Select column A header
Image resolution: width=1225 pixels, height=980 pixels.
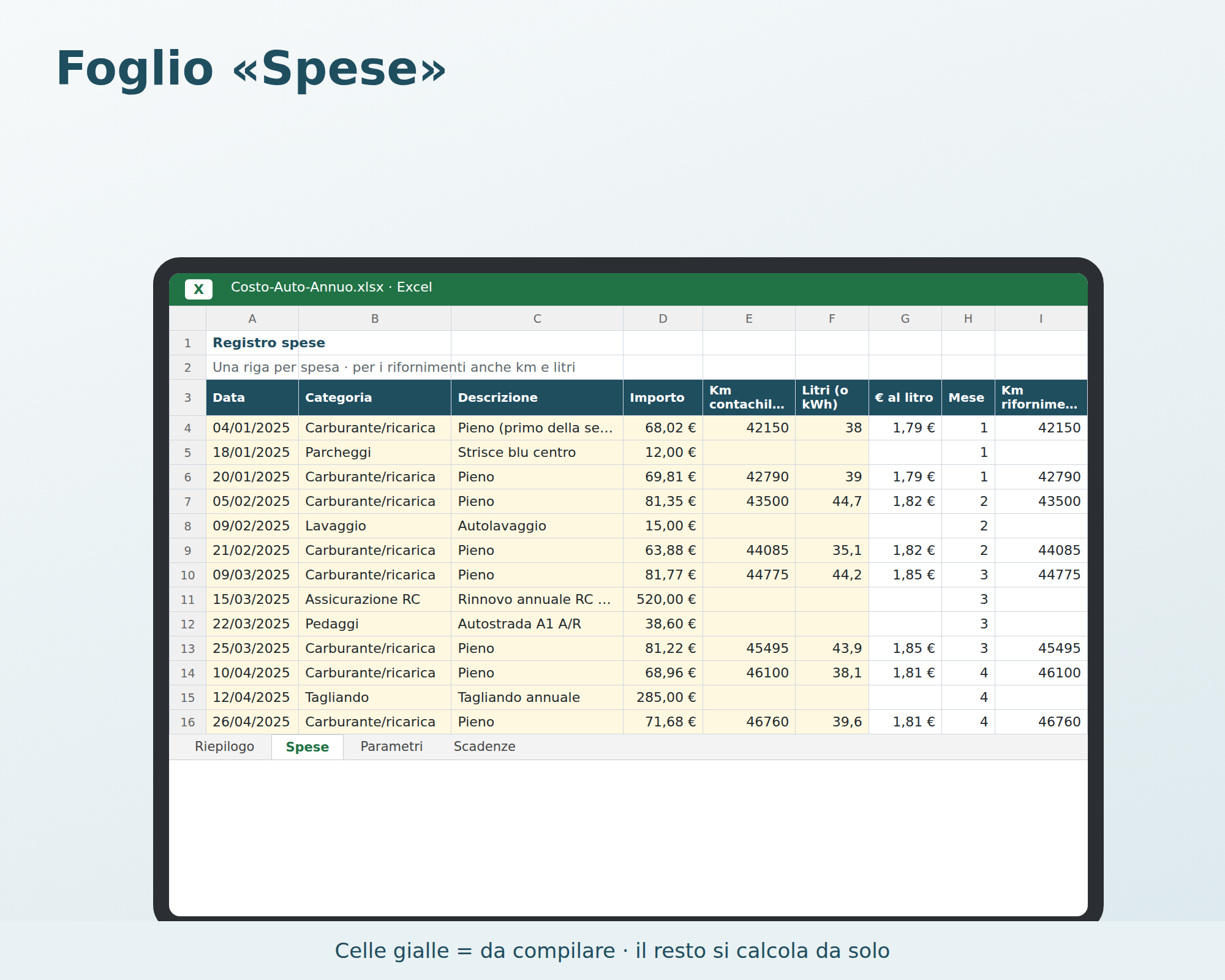tap(252, 318)
